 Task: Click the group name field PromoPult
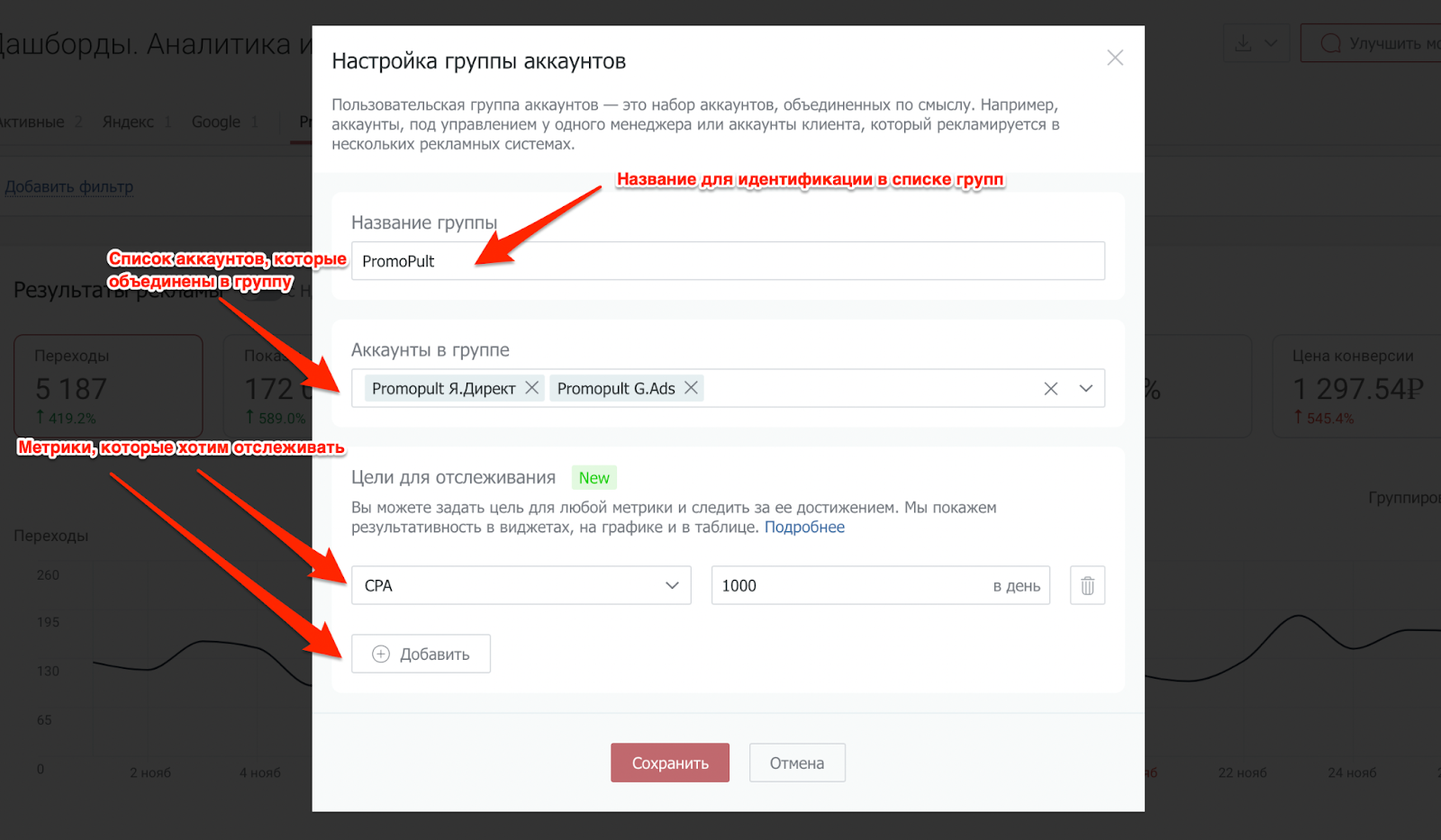pyautogui.click(x=728, y=261)
